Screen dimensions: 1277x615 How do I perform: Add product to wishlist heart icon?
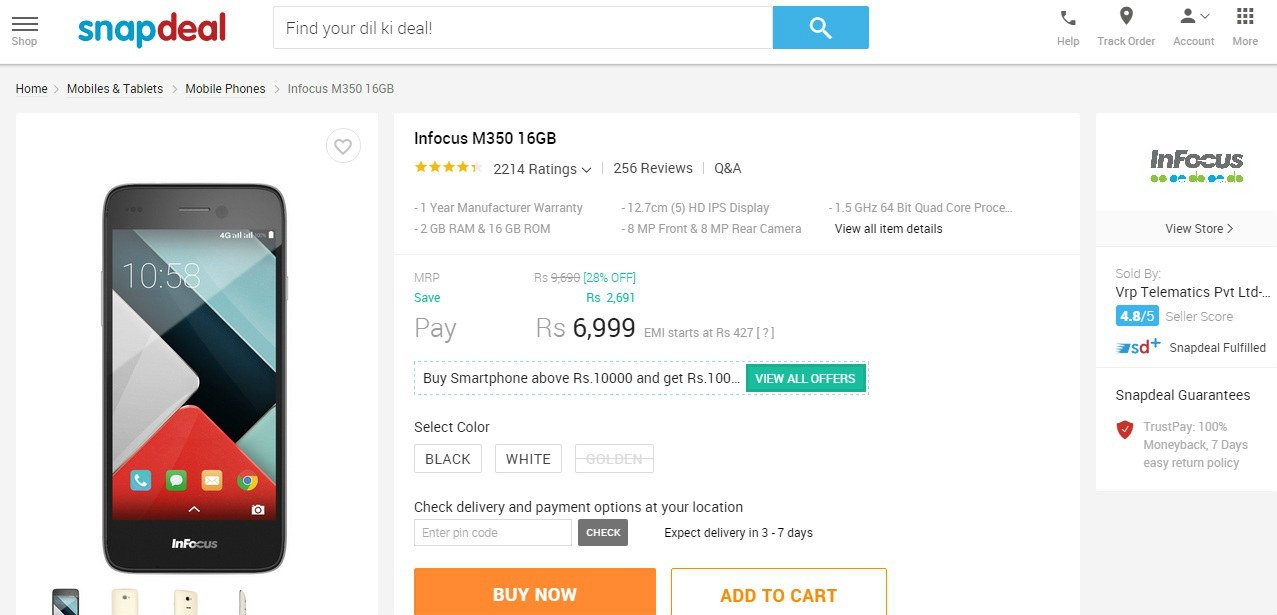[x=343, y=147]
